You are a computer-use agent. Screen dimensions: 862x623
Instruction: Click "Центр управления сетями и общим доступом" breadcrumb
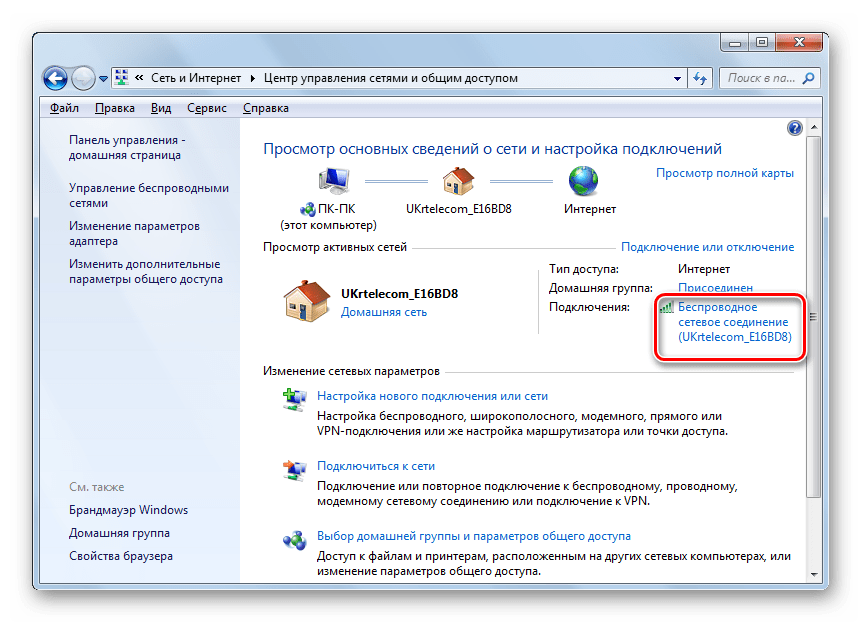(x=391, y=78)
